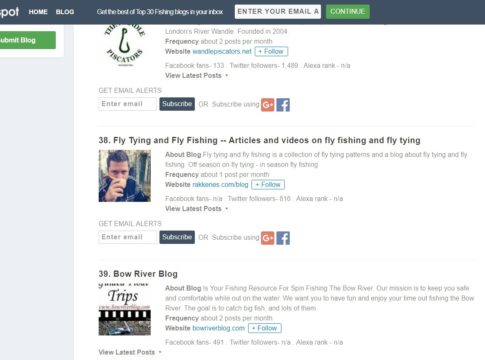The image size is (485, 360).
Task: Open BLOG in the top navigation
Action: tap(65, 12)
